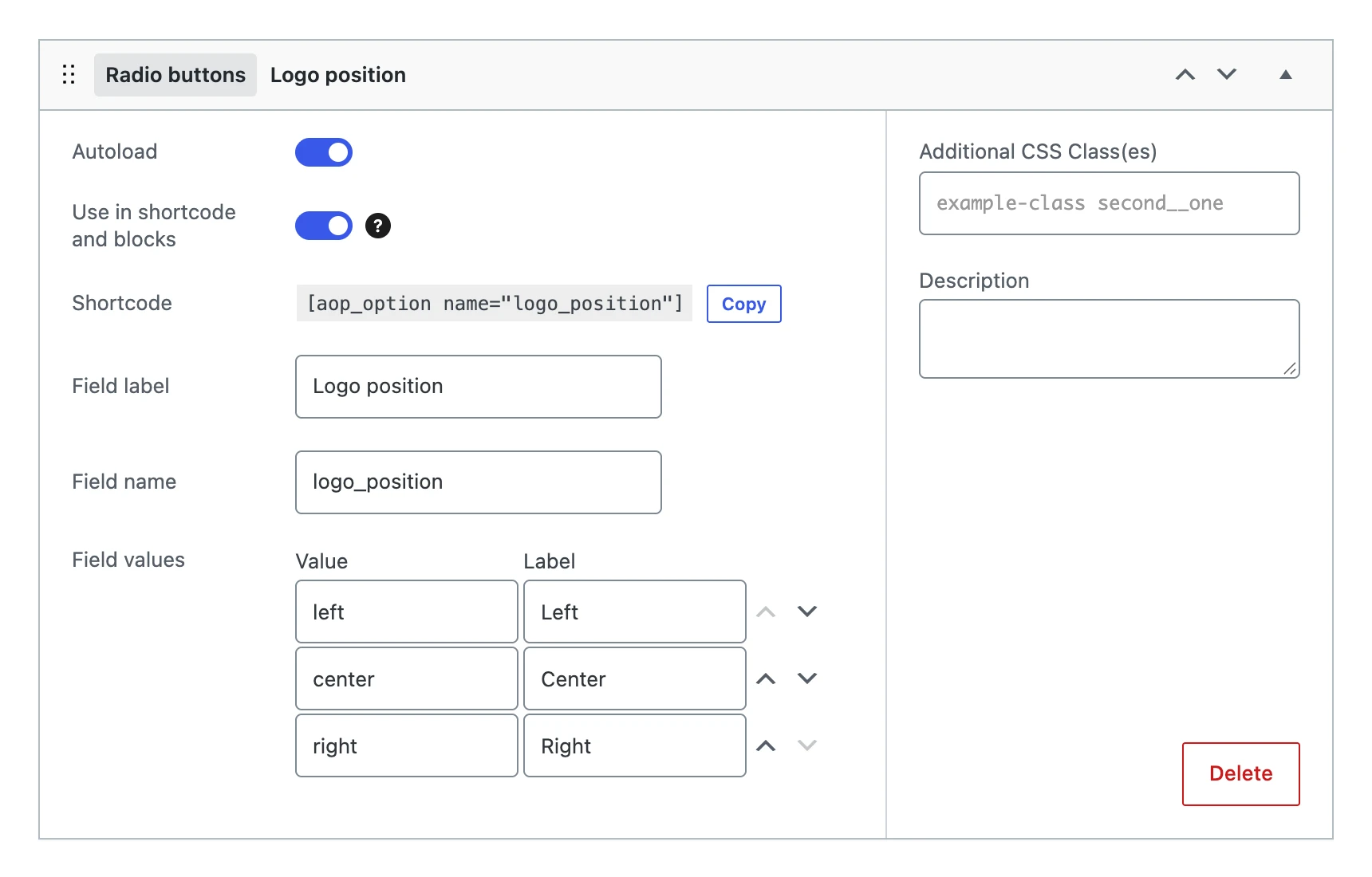The height and width of the screenshot is (877, 1372).
Task: Toggle the Autoload switch
Action: pyautogui.click(x=324, y=152)
